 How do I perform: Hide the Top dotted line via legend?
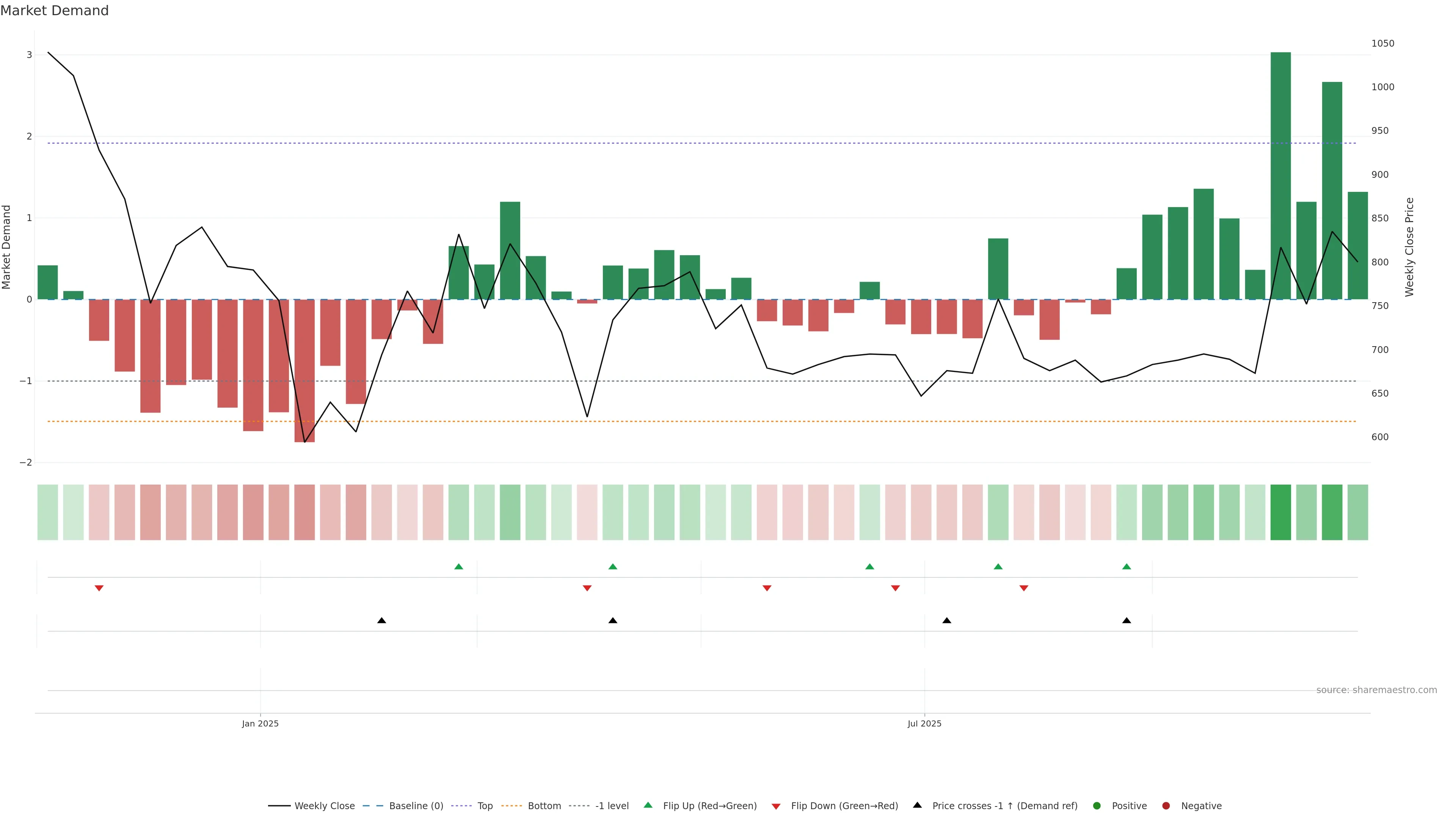click(x=485, y=806)
